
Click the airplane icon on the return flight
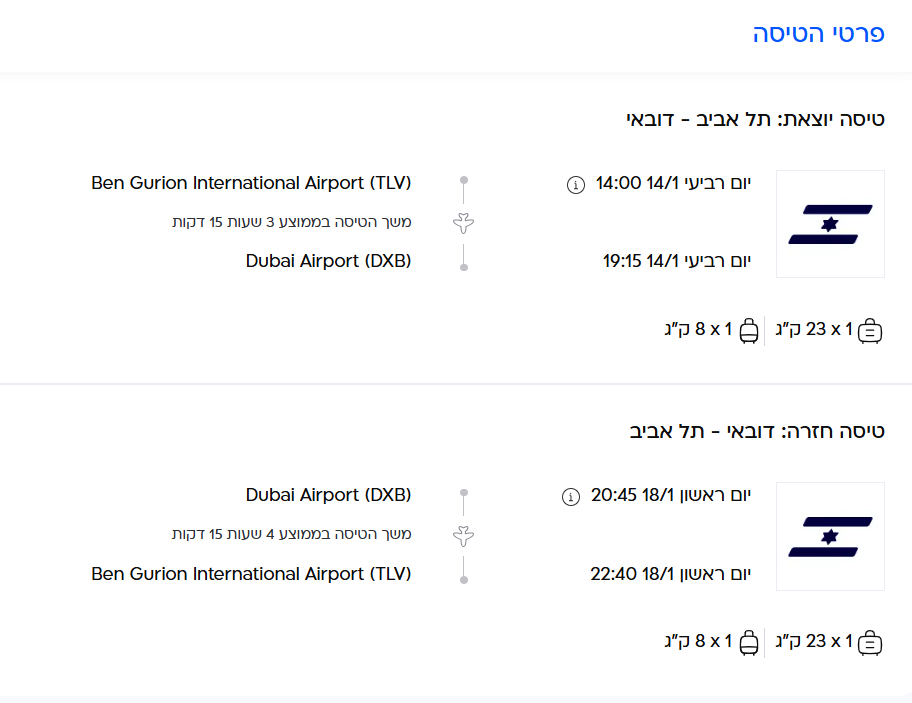point(463,535)
